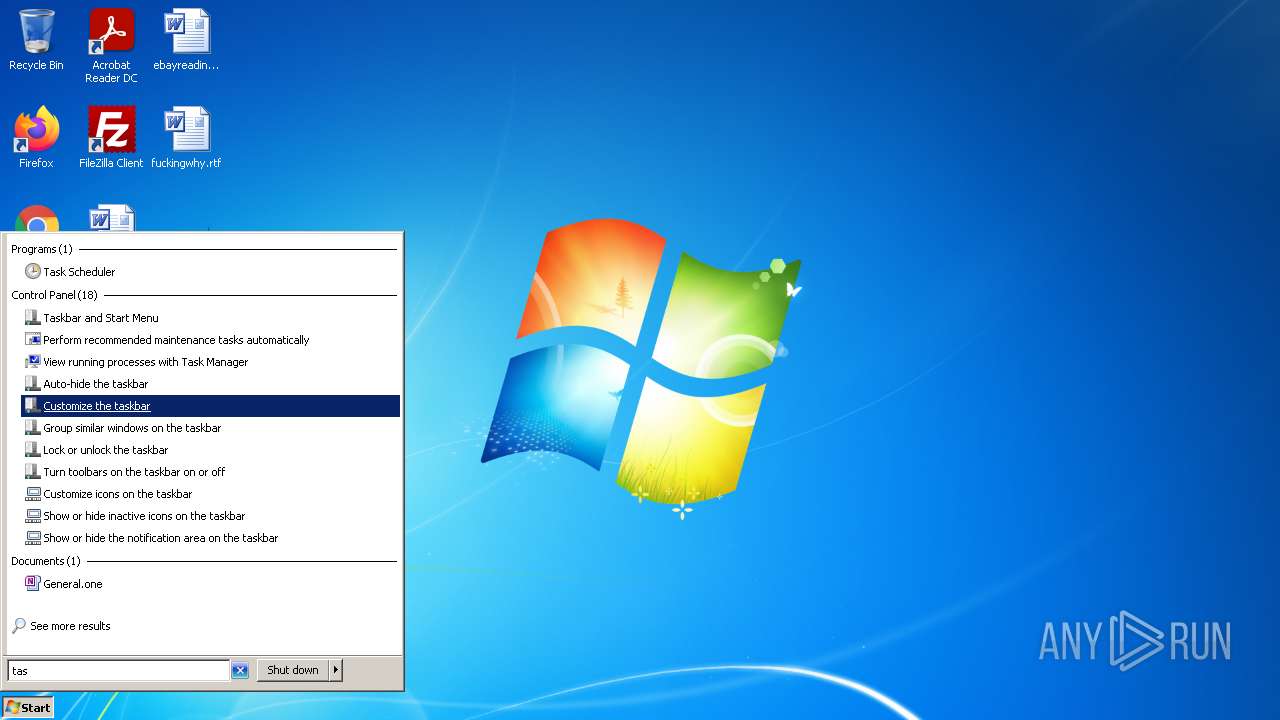
Task: Open Show or hide the notification area result
Action: 210,538
